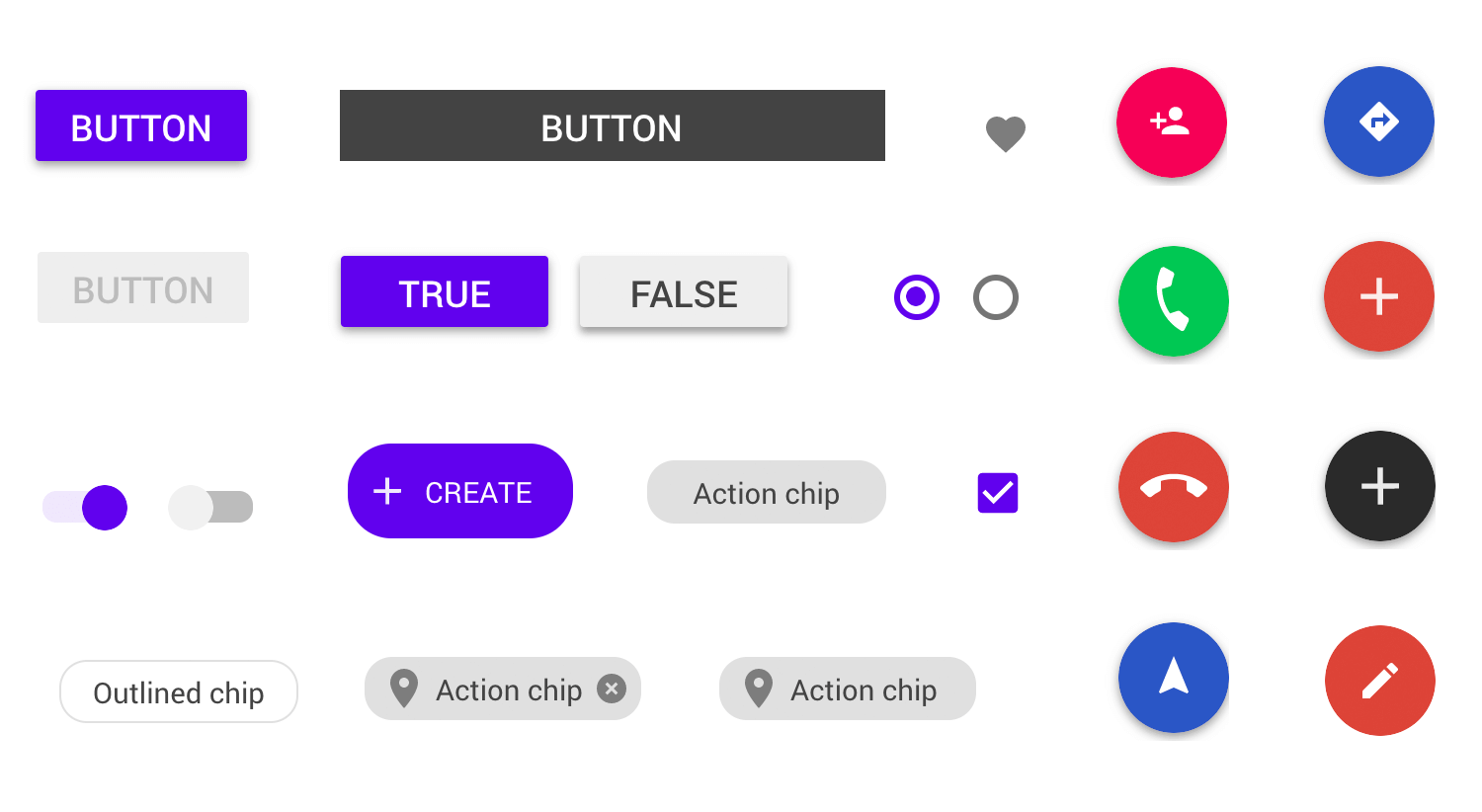The image size is (1482, 812).
Task: Uncheck the purple checkbox
Action: click(997, 493)
